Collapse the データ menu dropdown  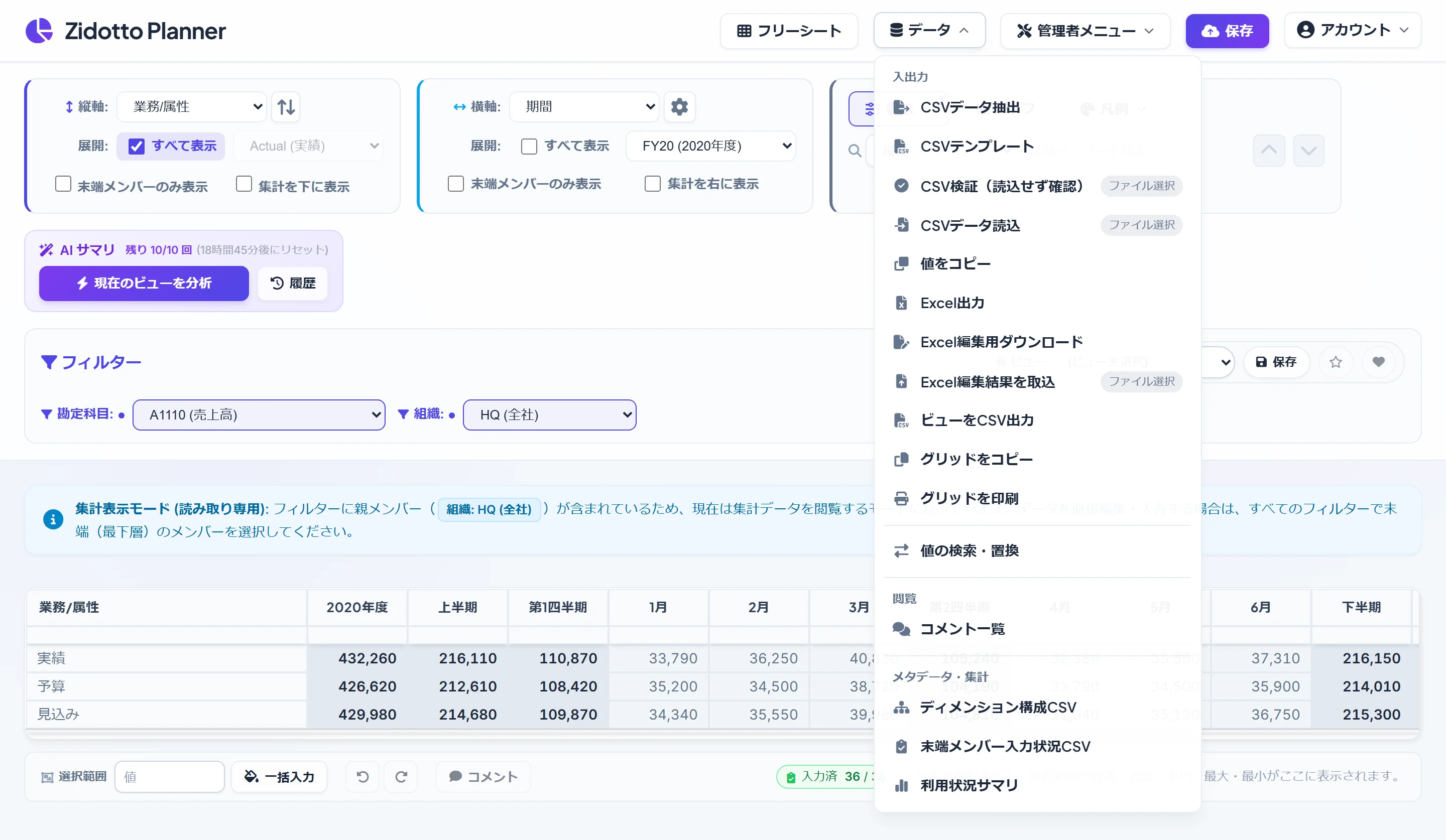click(x=929, y=31)
